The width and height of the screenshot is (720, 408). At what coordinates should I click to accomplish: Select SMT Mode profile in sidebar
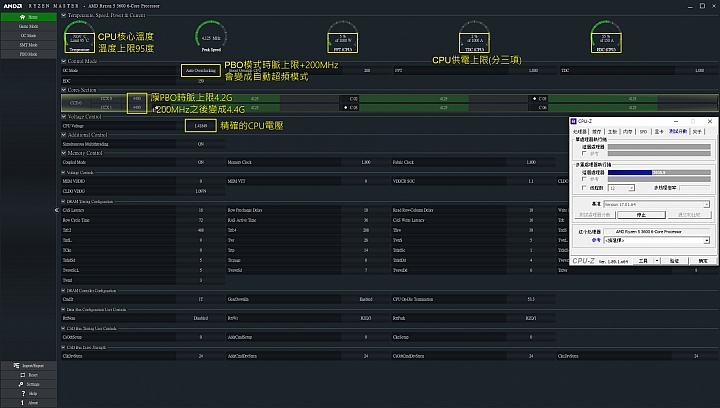[28, 45]
